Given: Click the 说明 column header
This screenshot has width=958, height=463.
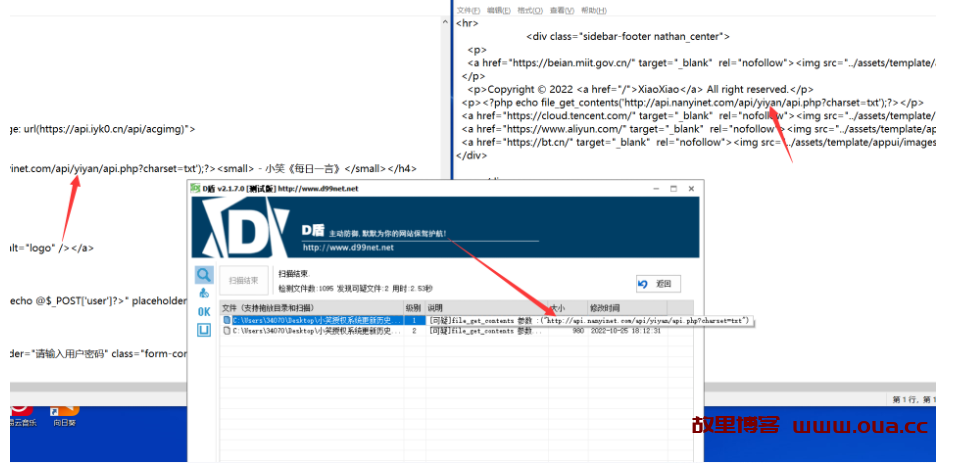Looking at the screenshot, I should [x=486, y=307].
